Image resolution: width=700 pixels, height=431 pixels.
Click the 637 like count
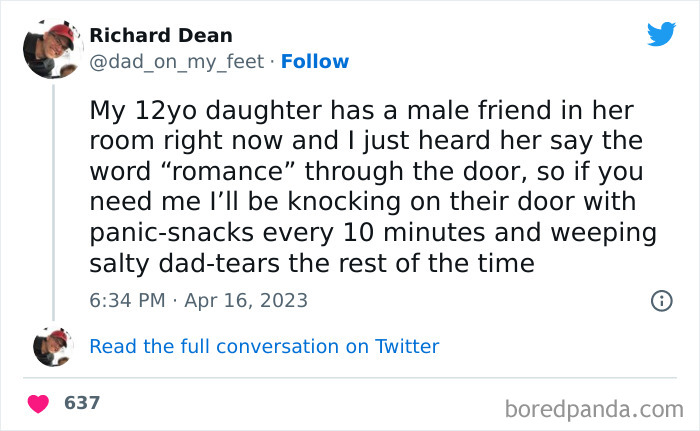pos(82,403)
